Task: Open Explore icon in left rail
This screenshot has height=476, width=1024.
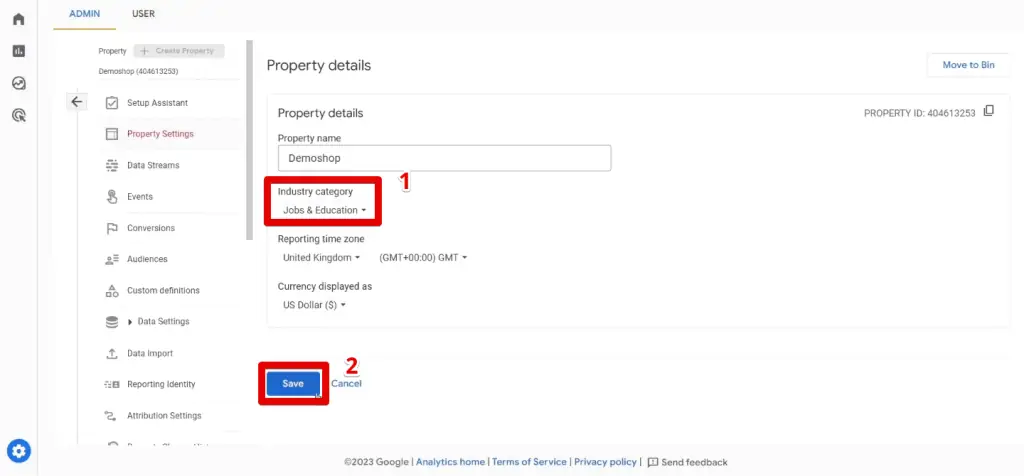Action: (x=18, y=83)
